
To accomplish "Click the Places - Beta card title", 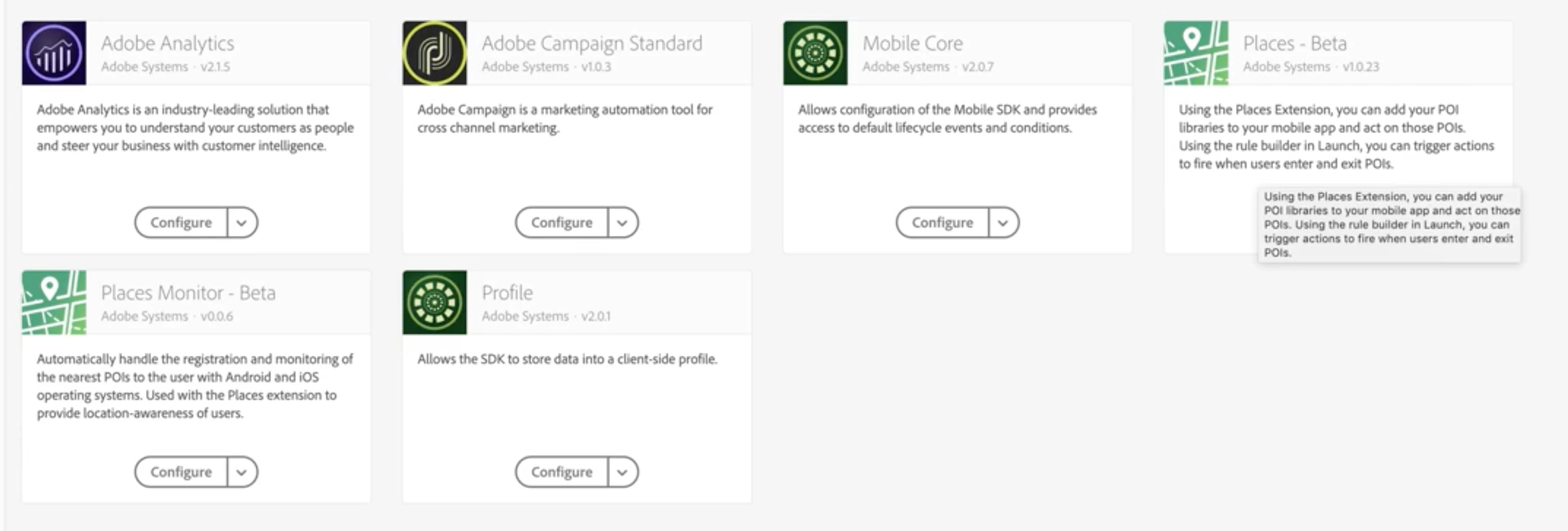I will pos(1294,43).
